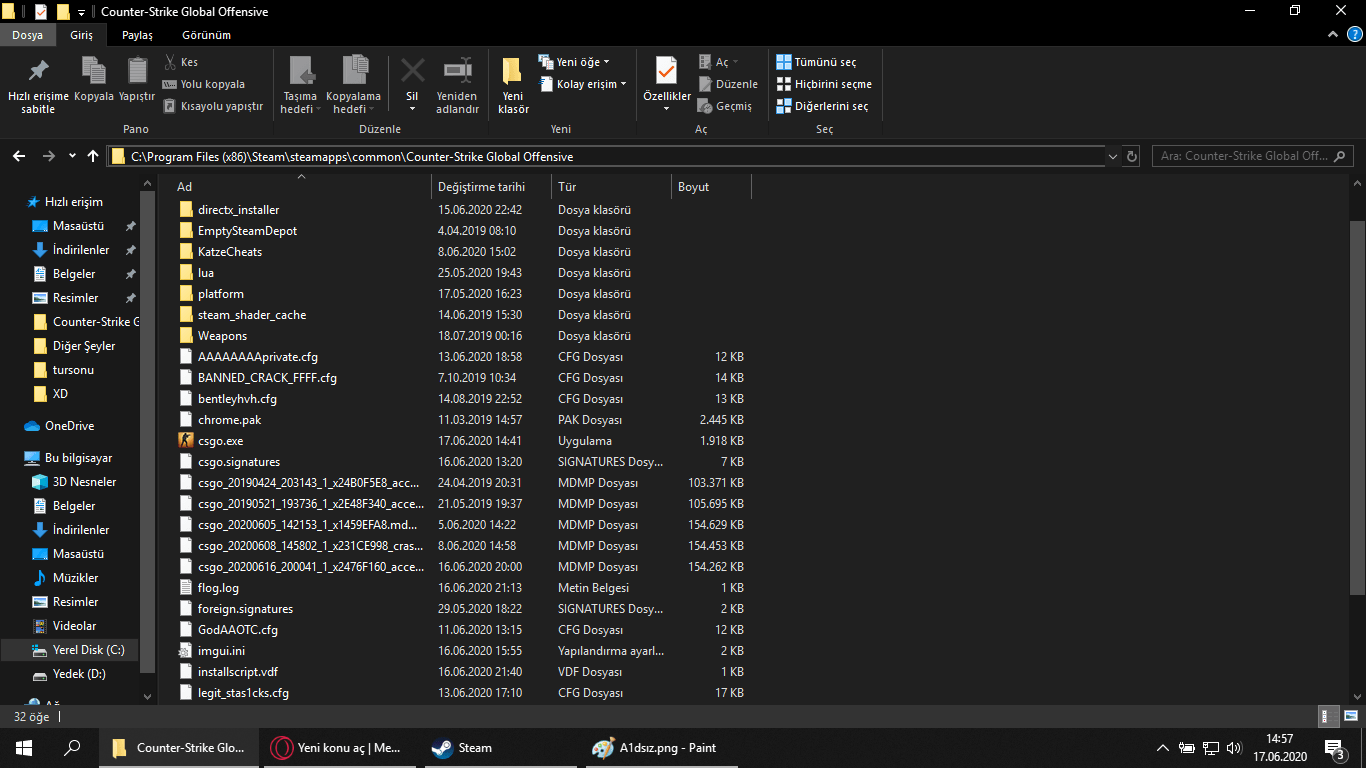The height and width of the screenshot is (768, 1368).
Task: Click the refresh button beside address bar
Action: pyautogui.click(x=1132, y=157)
